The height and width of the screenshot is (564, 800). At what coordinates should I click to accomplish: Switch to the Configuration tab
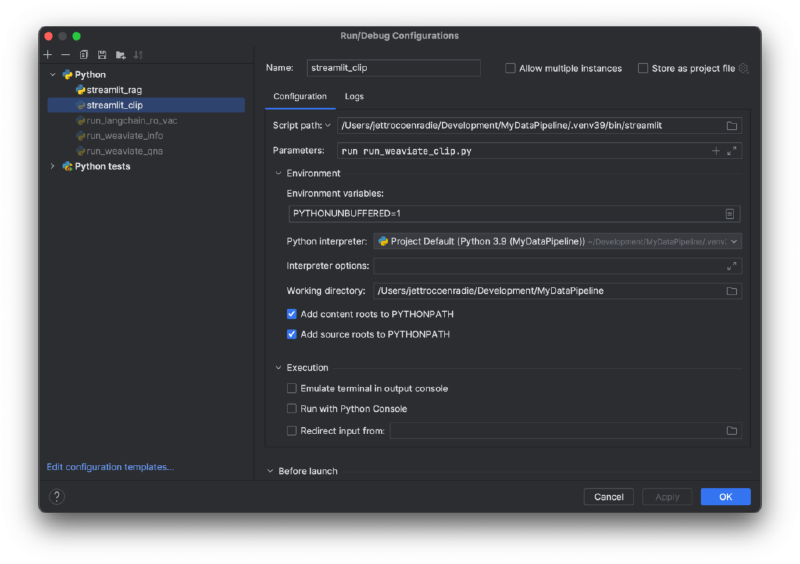300,96
